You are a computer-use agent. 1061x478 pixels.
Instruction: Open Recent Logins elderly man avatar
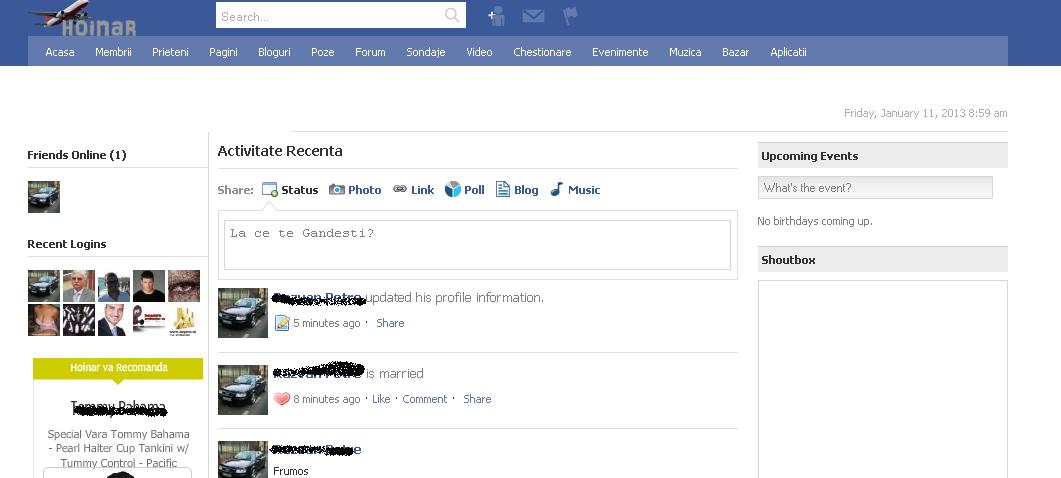(78, 286)
